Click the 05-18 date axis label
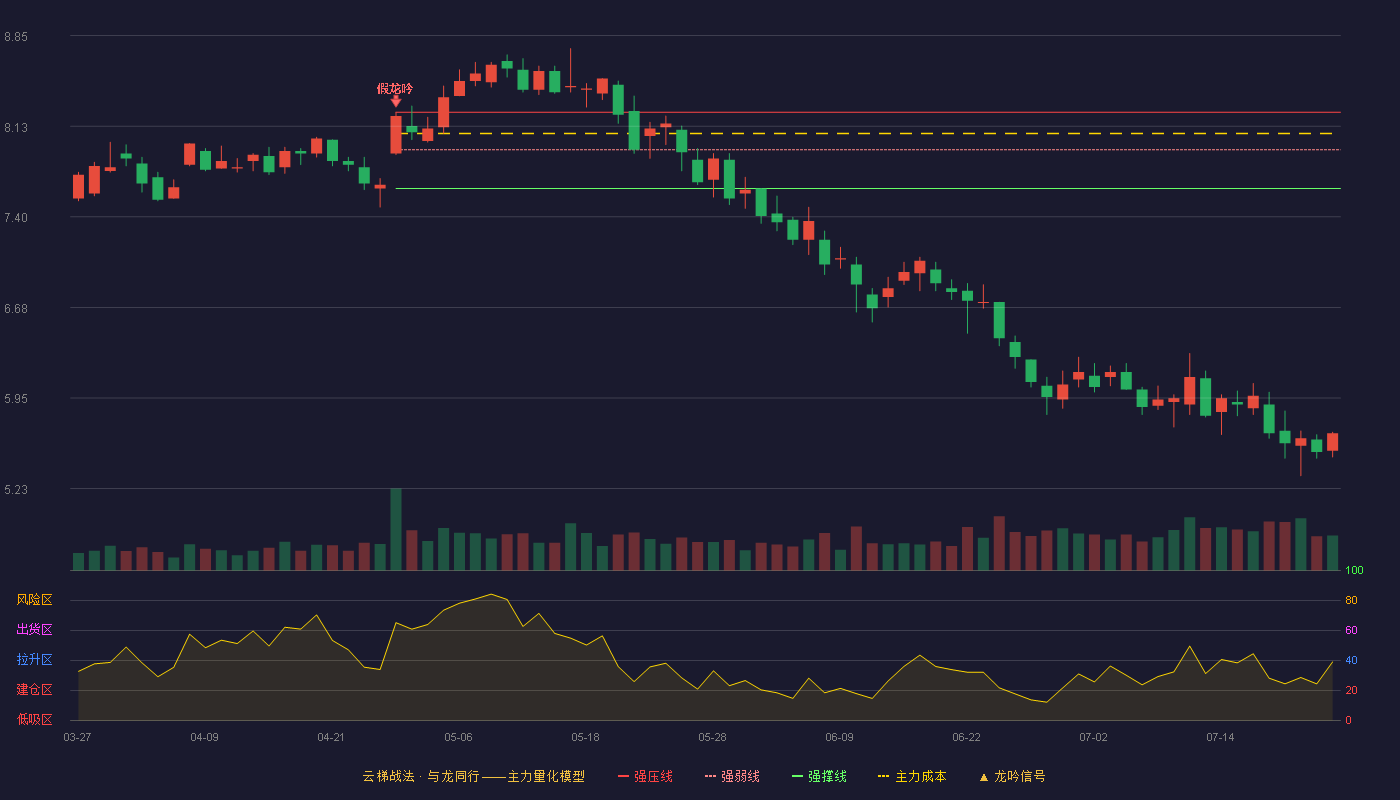The height and width of the screenshot is (800, 1400). coord(585,737)
